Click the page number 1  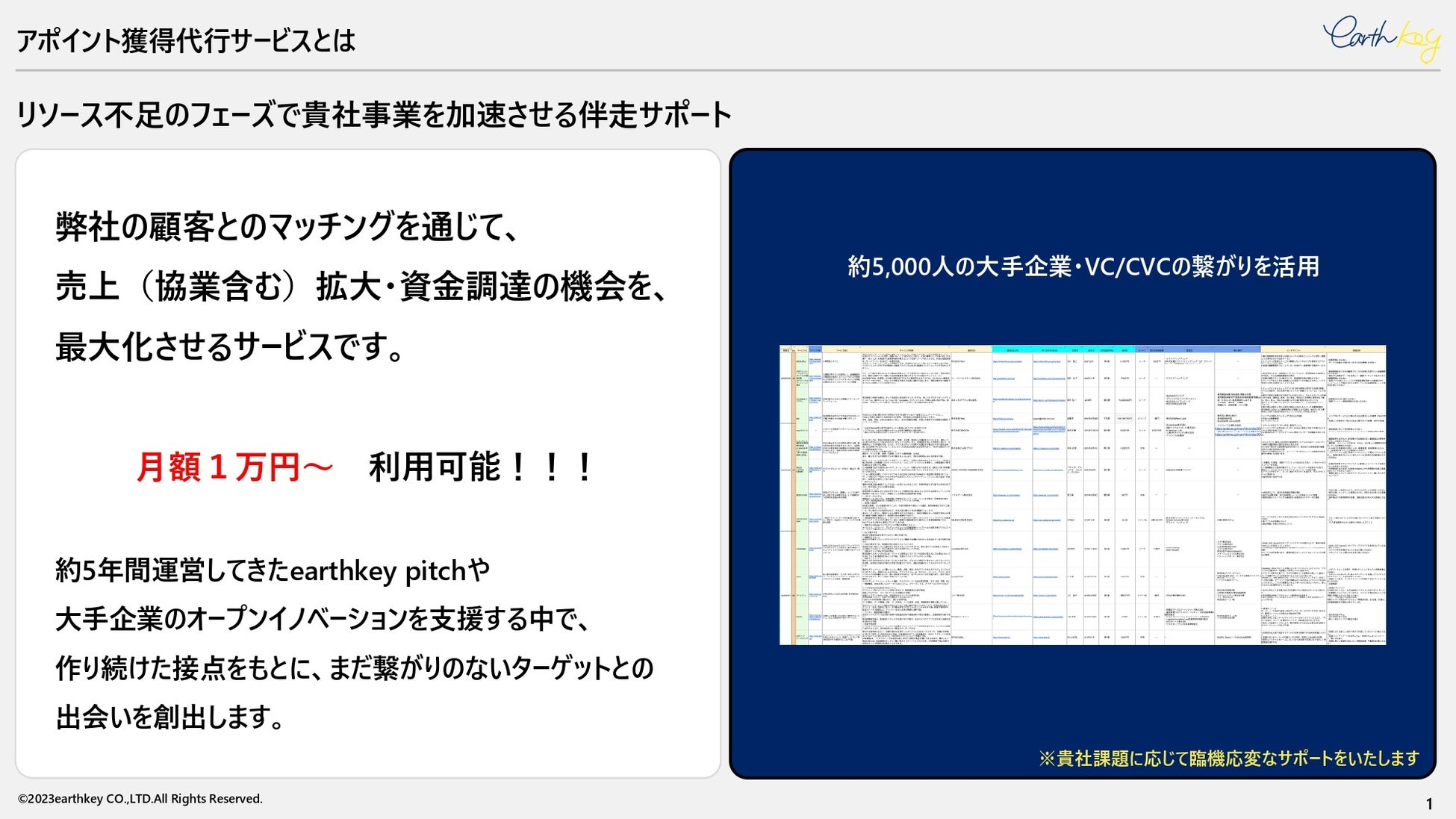pos(1429,804)
